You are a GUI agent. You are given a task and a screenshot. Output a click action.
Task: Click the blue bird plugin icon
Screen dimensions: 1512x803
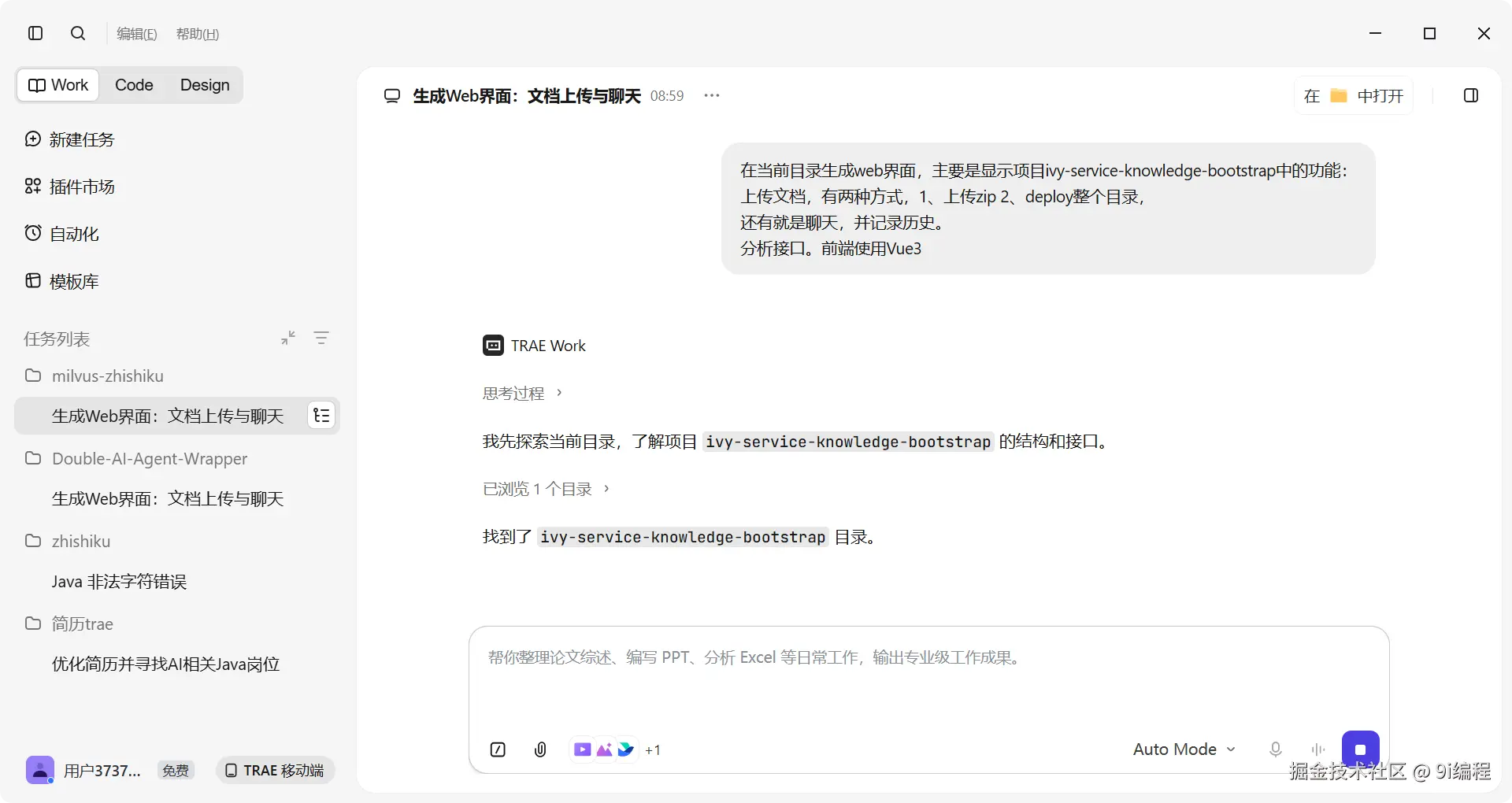tap(626, 749)
